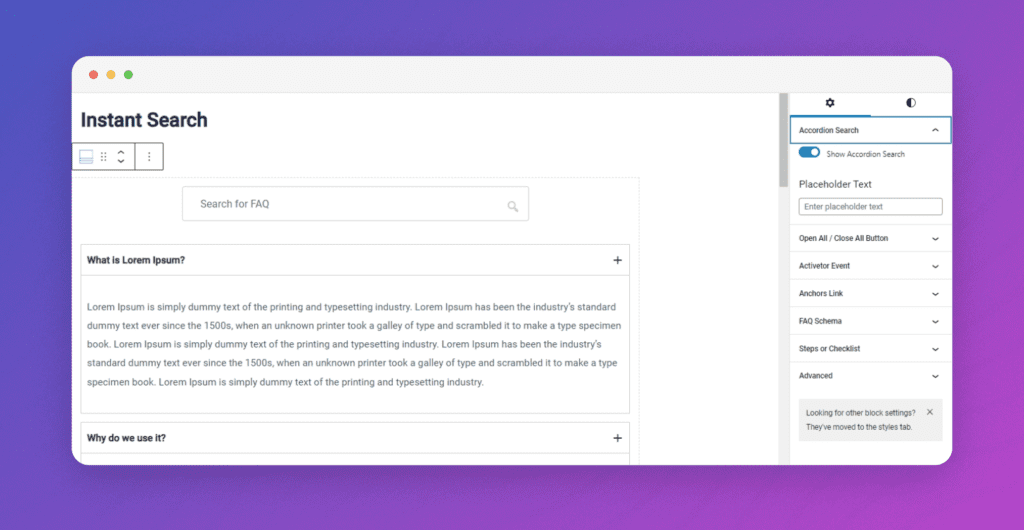Click the Enter placeholder text field
The width and height of the screenshot is (1024, 530).
(x=870, y=207)
